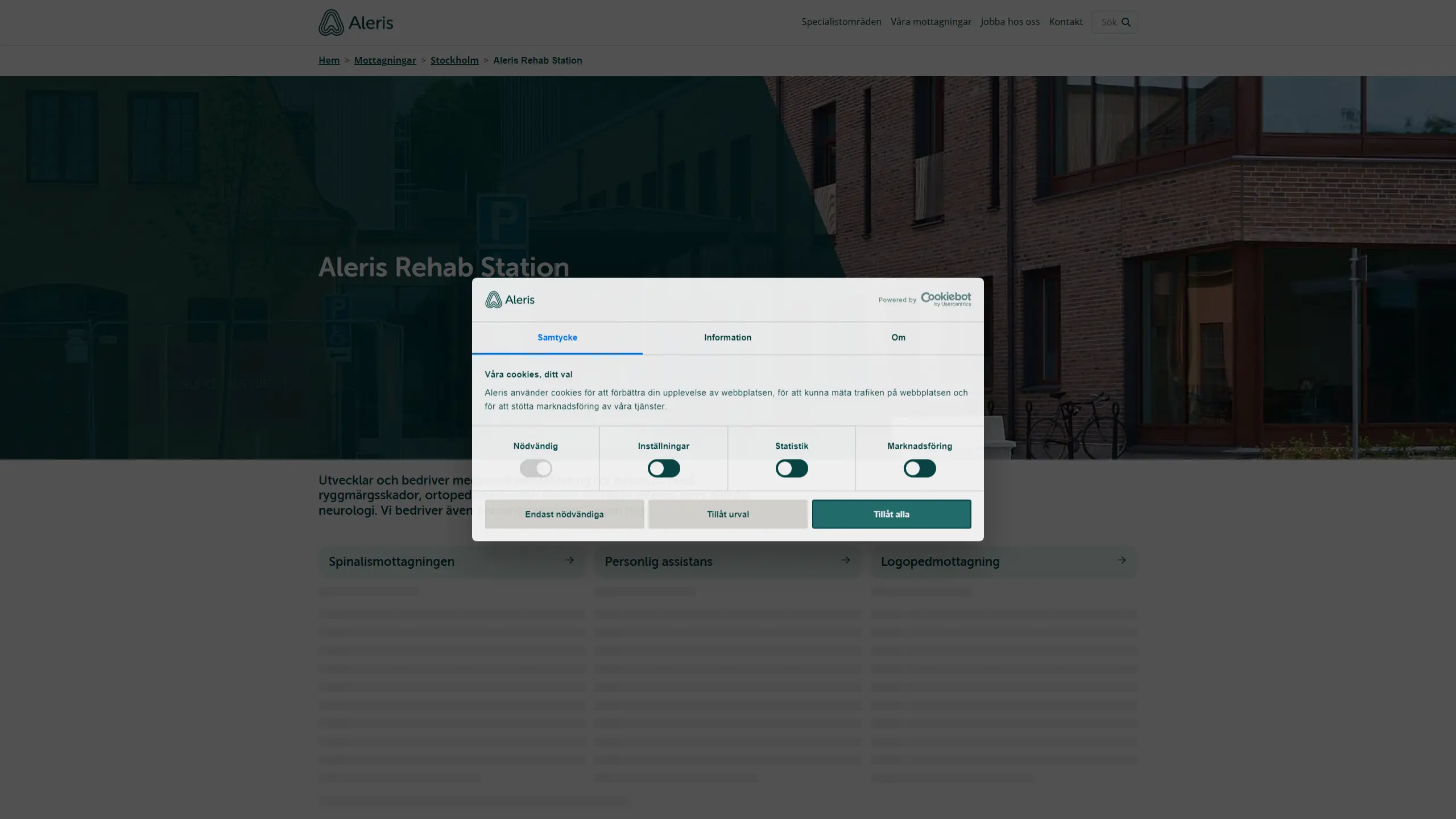Switch to the Samtycke tab
This screenshot has width=1456, height=819.
[x=557, y=338]
